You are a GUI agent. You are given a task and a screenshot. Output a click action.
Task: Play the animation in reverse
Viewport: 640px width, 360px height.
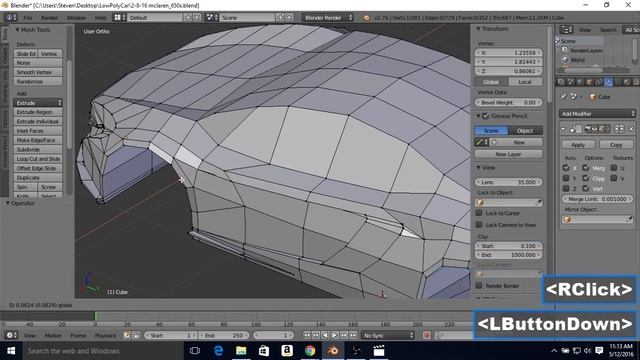pos(325,335)
